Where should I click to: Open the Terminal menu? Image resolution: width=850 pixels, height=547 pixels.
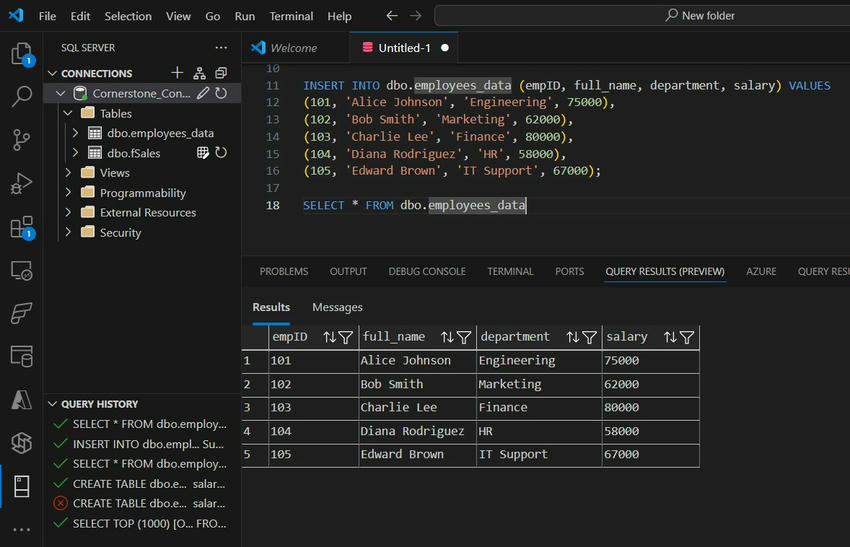click(290, 16)
